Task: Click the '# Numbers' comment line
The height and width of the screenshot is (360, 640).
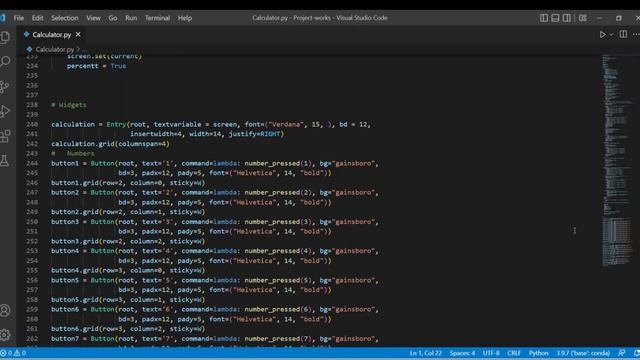Action: [x=73, y=153]
